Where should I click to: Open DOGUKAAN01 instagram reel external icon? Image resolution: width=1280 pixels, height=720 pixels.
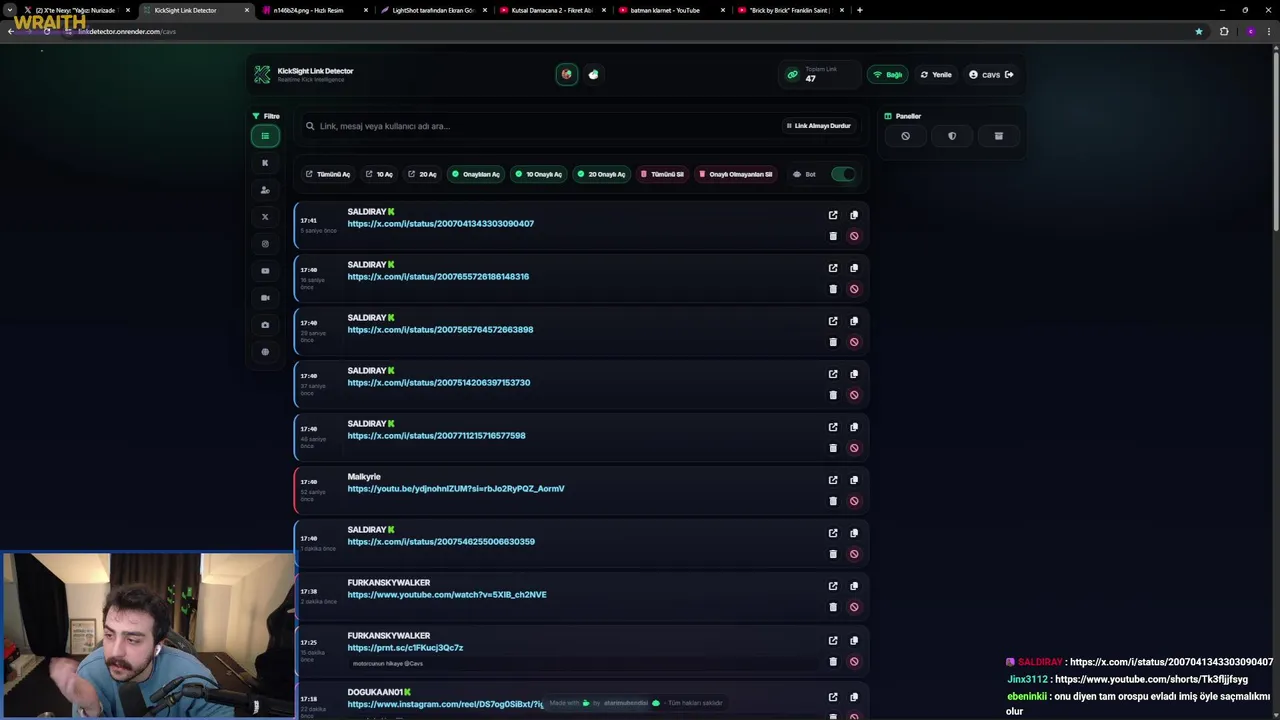point(833,697)
